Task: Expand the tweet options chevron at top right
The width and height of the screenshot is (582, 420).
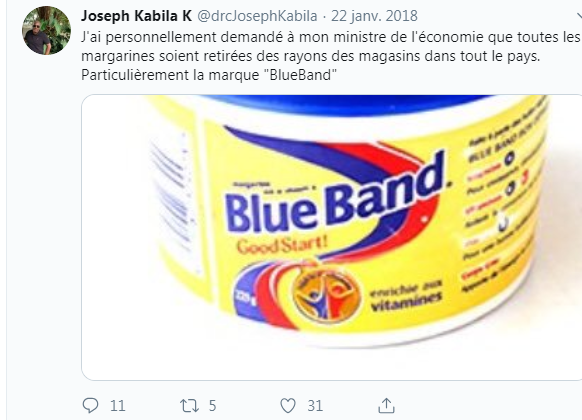Action: (579, 16)
